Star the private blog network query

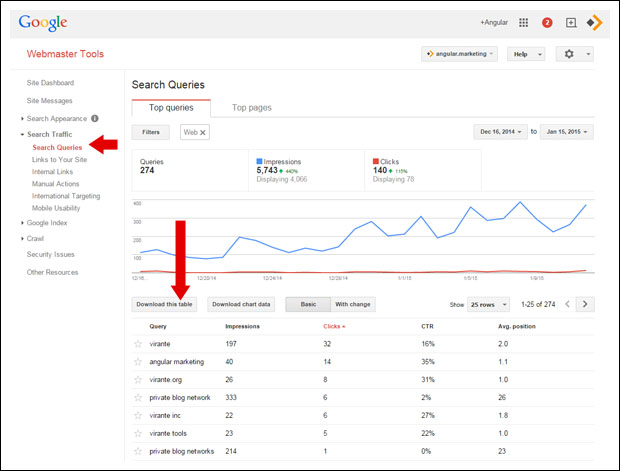coord(138,397)
